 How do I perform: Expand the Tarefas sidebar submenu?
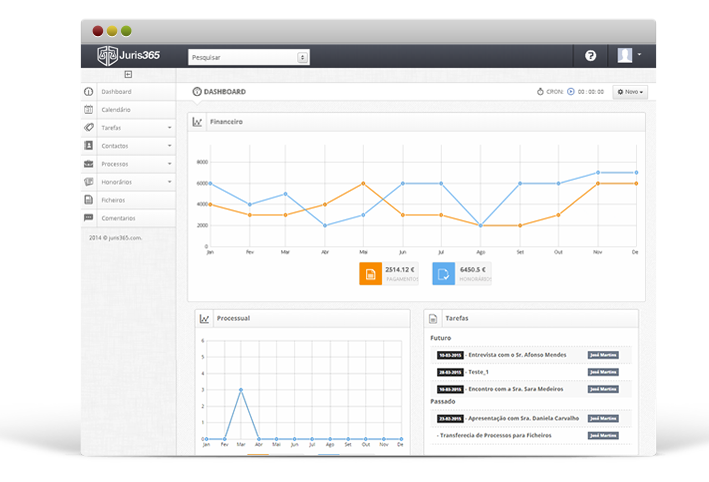click(x=169, y=128)
